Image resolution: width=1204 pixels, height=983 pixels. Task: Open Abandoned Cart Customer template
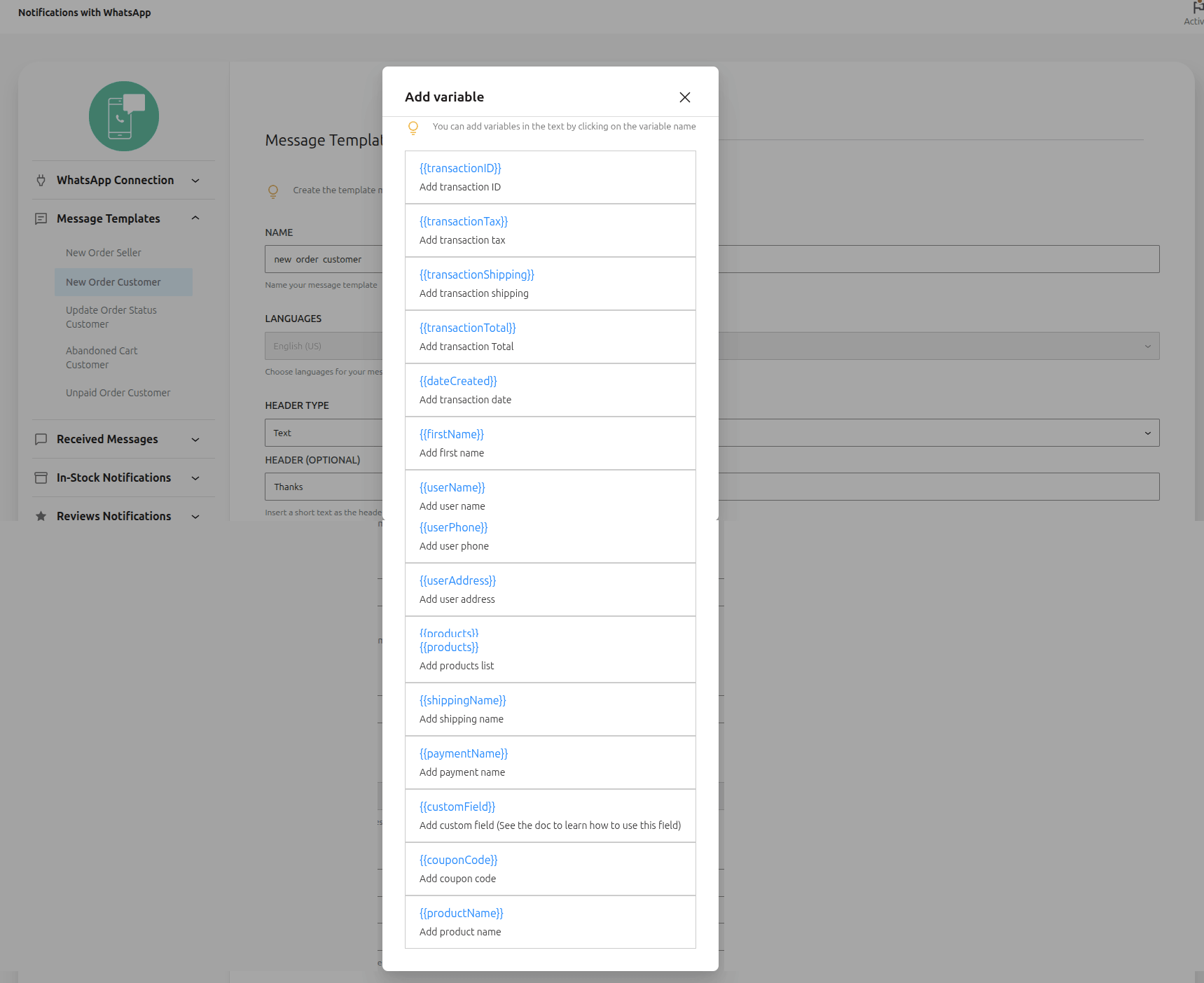pos(102,358)
